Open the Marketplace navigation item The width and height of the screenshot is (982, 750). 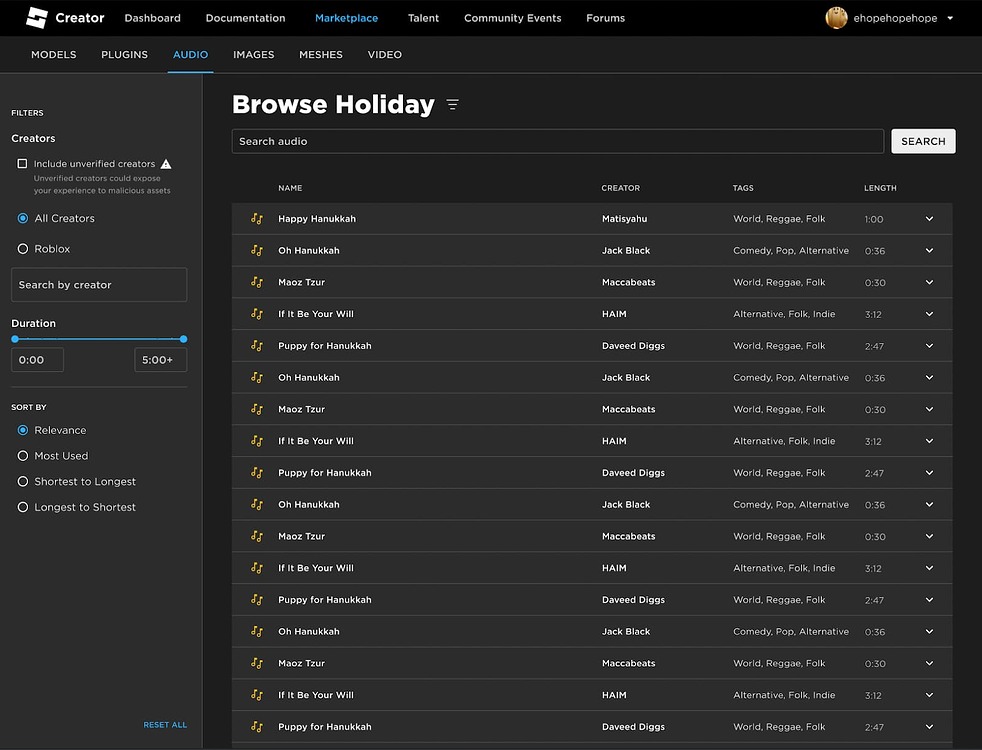pyautogui.click(x=346, y=18)
